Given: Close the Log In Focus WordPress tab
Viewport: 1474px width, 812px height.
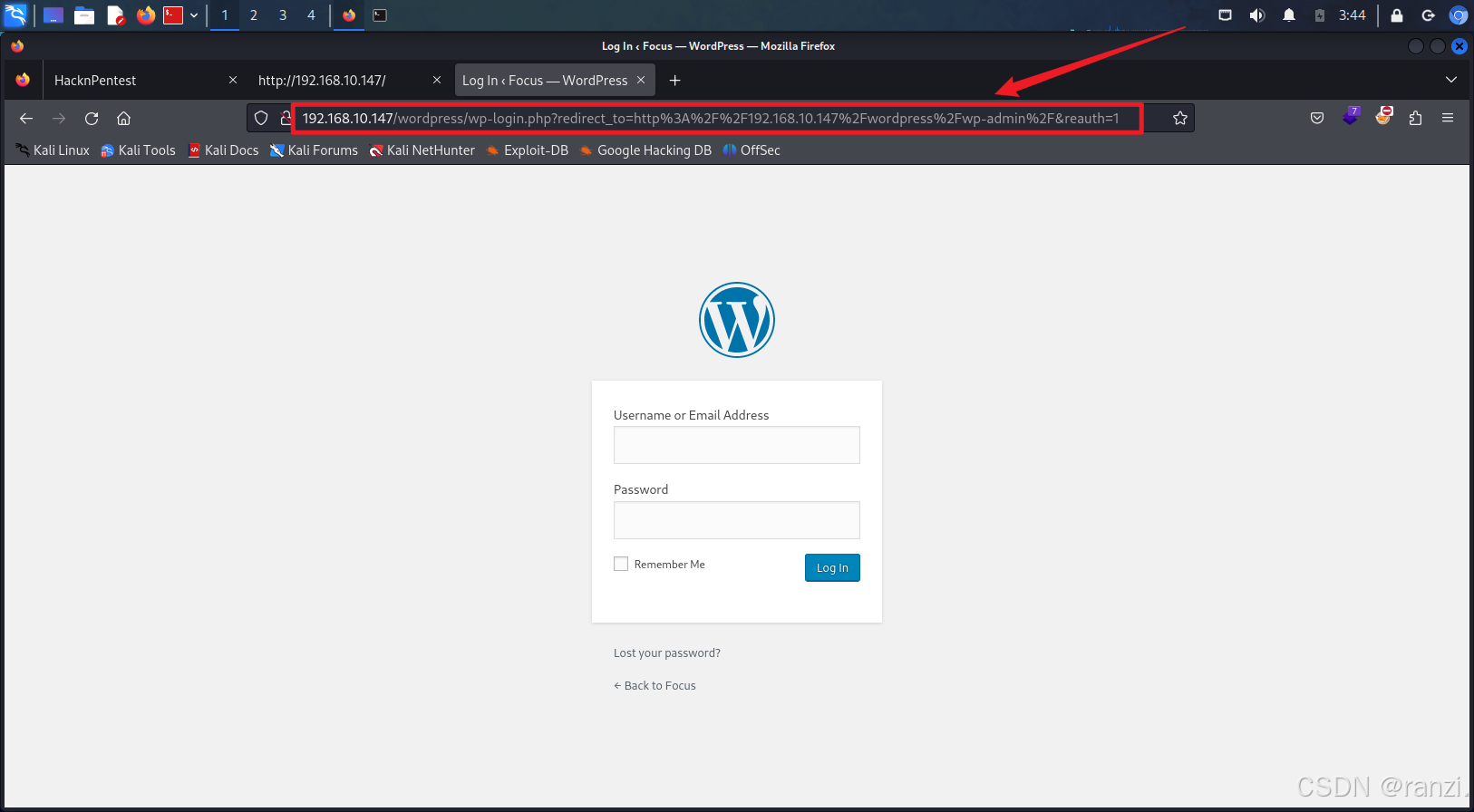Looking at the screenshot, I should 641,80.
